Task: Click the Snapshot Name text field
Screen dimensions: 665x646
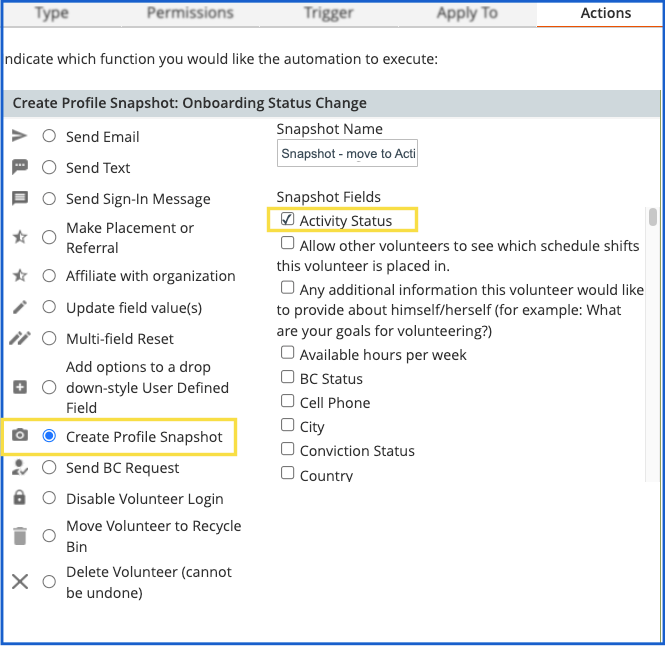Action: [347, 153]
